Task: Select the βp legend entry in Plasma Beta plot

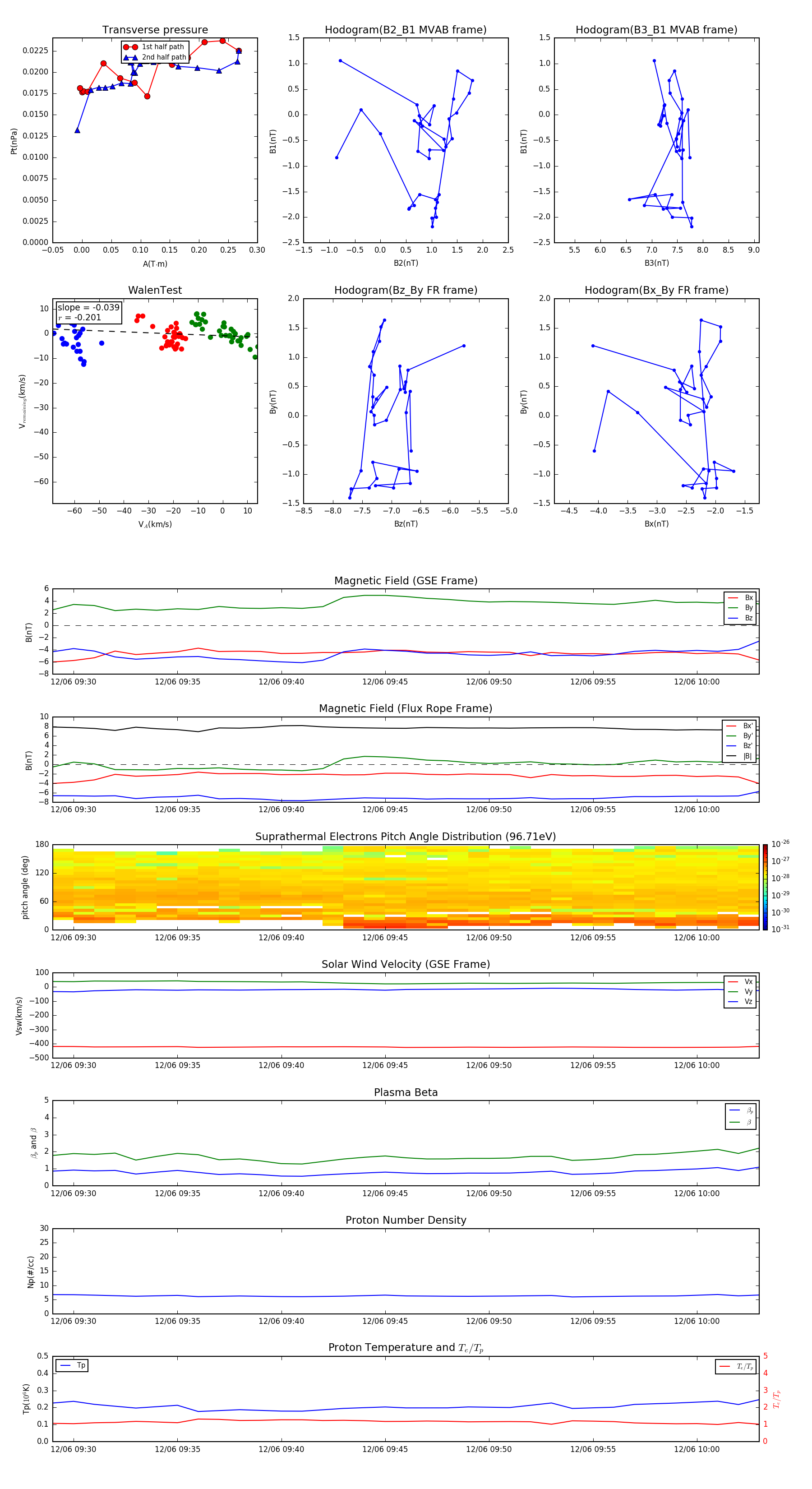Action: (742, 1110)
